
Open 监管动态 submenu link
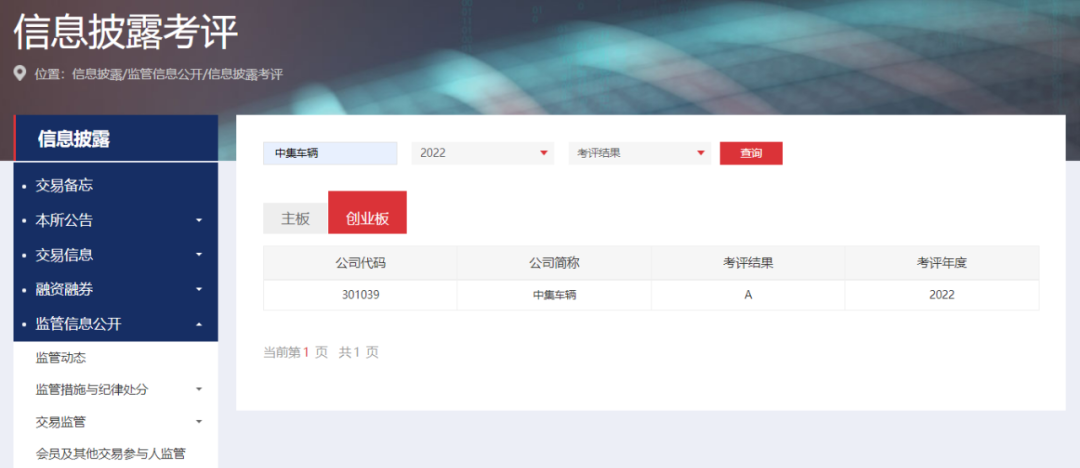[x=61, y=358]
